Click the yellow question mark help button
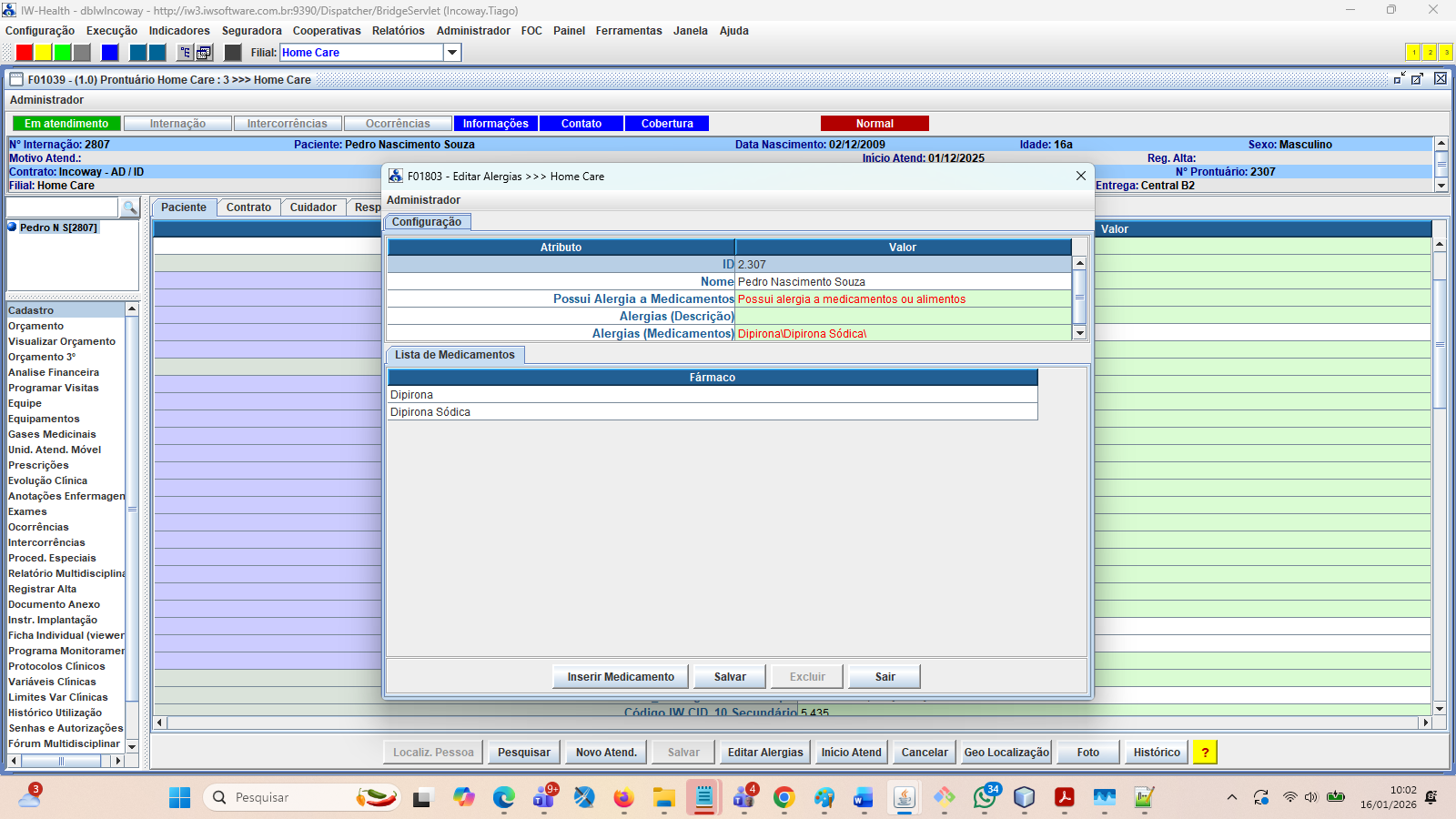 pyautogui.click(x=1205, y=753)
